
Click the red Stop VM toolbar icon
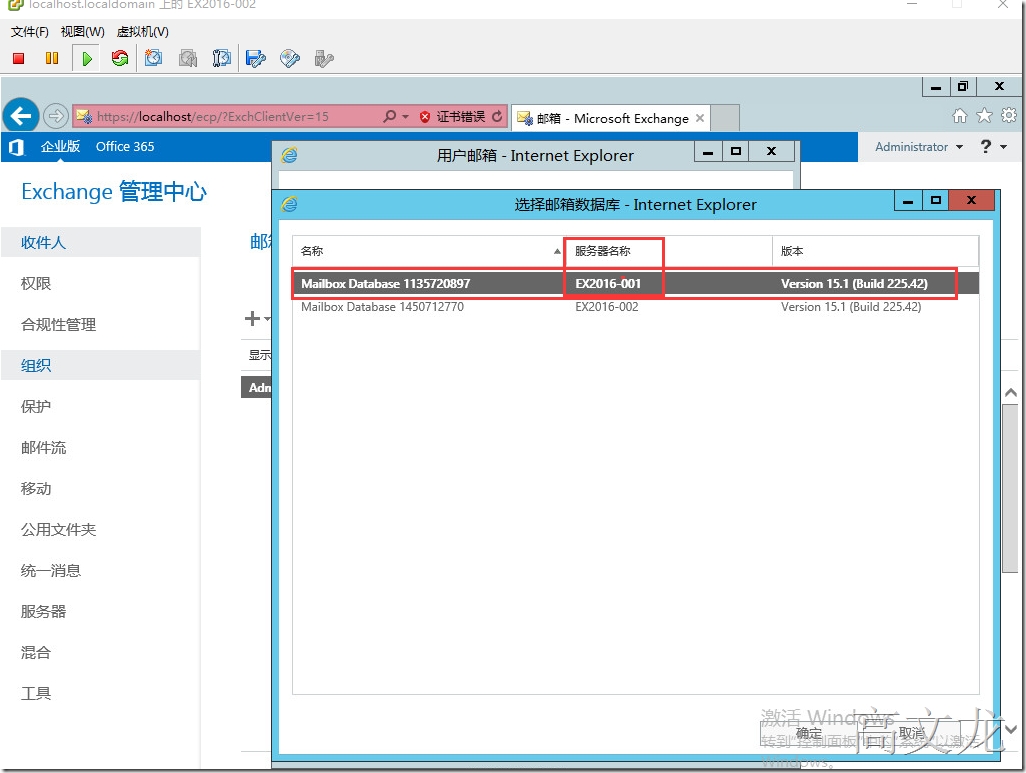(18, 59)
